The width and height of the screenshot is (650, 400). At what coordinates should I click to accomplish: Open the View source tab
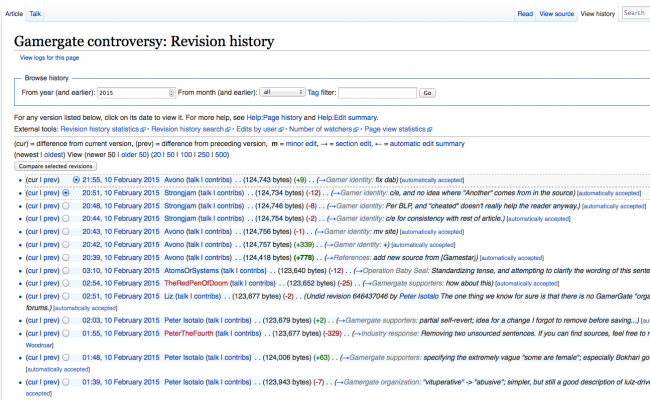556,14
